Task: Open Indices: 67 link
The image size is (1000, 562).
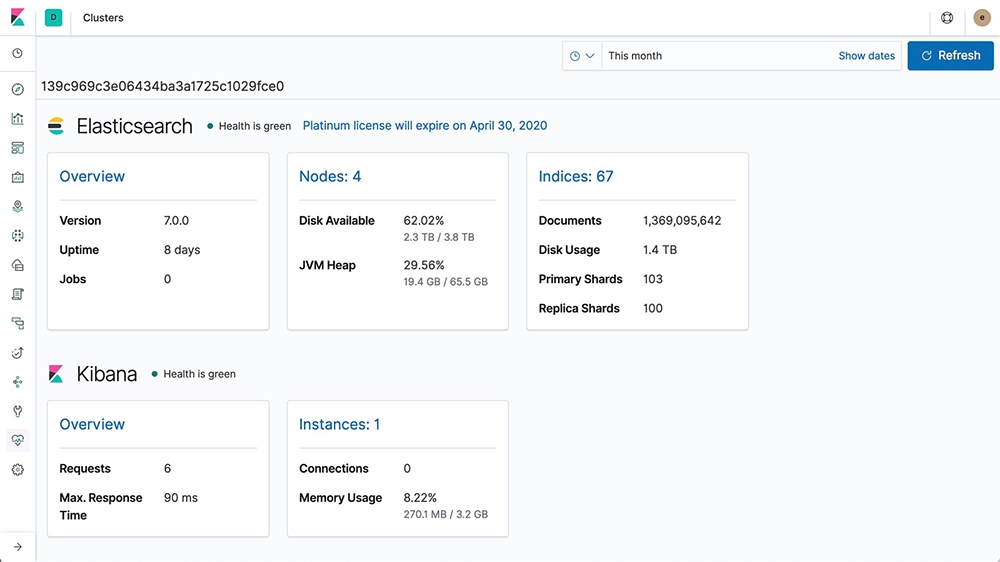Action: coord(575,176)
